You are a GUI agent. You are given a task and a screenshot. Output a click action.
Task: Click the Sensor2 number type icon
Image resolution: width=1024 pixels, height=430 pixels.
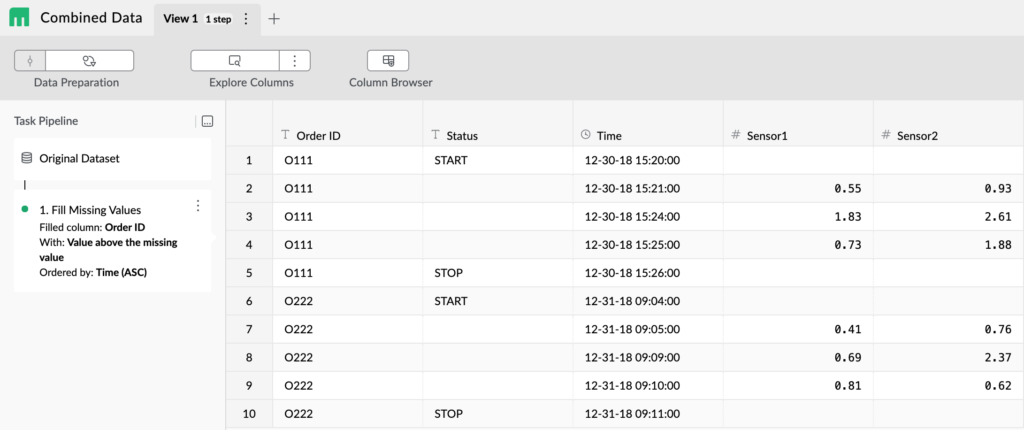tap(886, 135)
